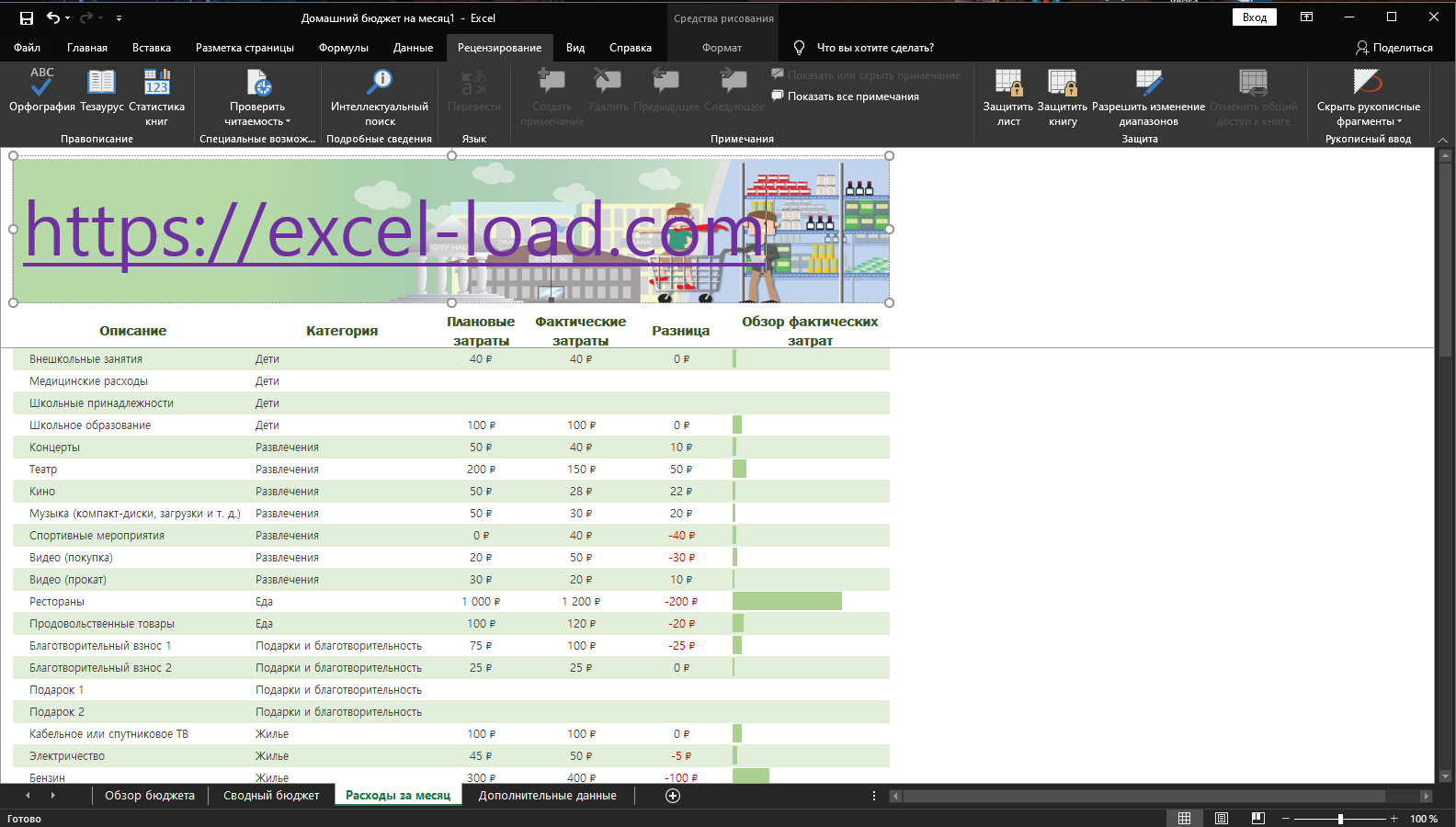Switch to Page Break Preview icon
The width and height of the screenshot is (1456, 827).
(x=1258, y=818)
